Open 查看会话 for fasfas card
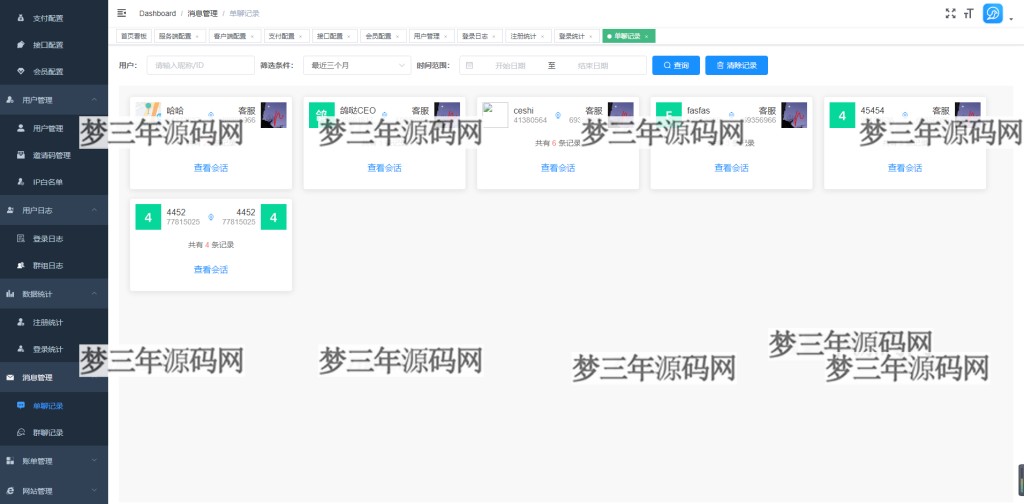This screenshot has height=504, width=1024. coord(731,168)
